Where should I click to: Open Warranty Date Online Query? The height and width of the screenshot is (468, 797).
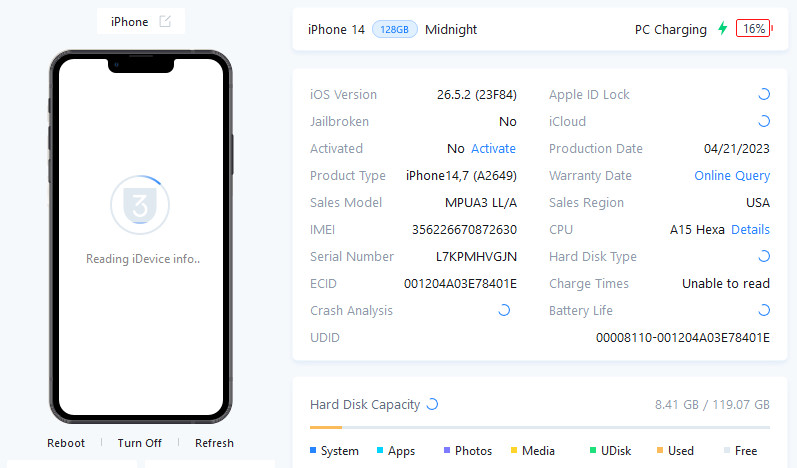click(x=732, y=176)
